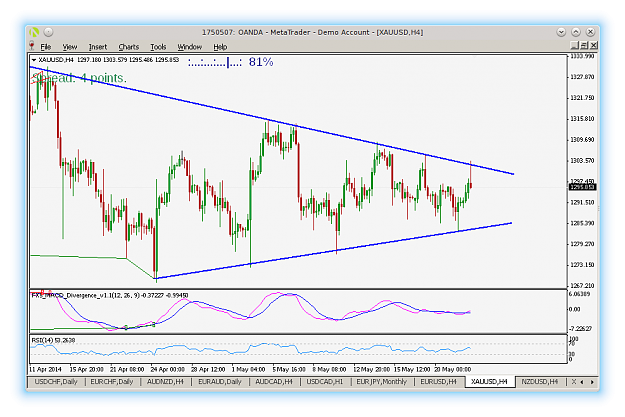The width and height of the screenshot is (625, 417).
Task: Switch to EURAUD,Daily chart tab
Action: click(x=220, y=382)
